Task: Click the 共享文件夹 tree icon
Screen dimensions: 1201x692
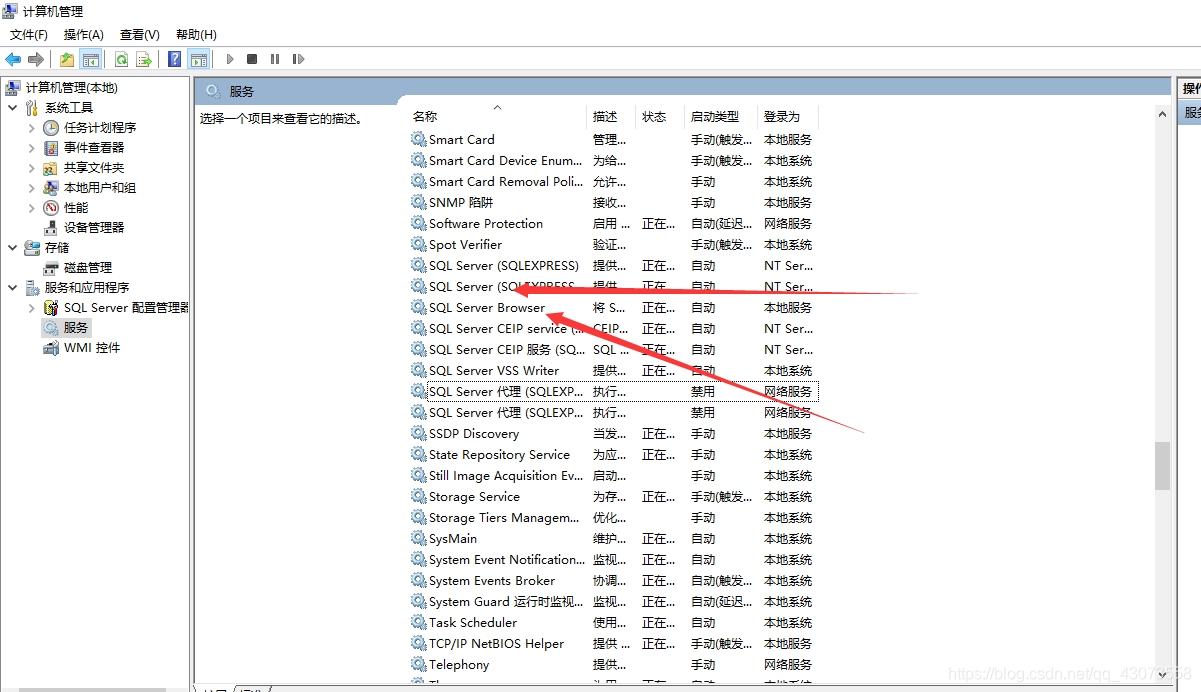Action: (51, 168)
